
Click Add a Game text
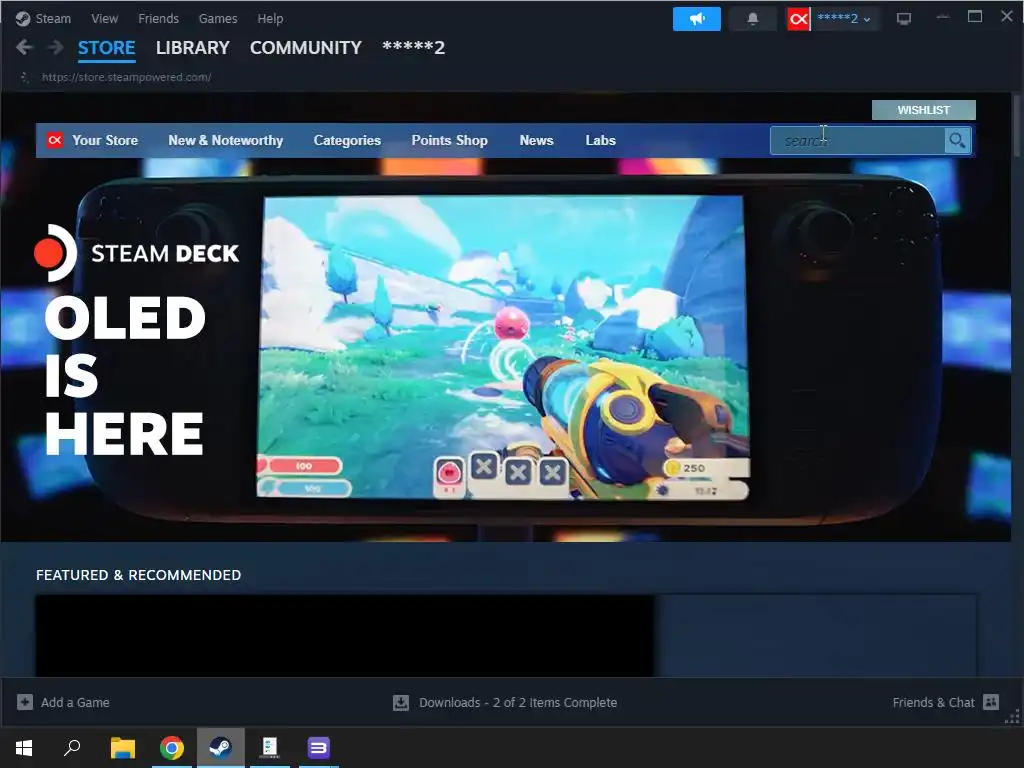pos(75,703)
